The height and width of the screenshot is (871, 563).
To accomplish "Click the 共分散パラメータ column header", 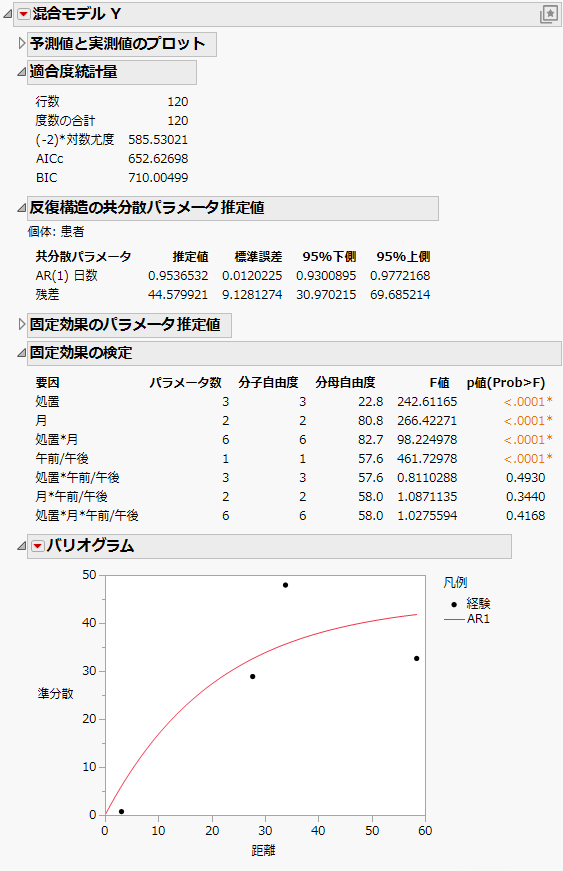I will (x=83, y=257).
